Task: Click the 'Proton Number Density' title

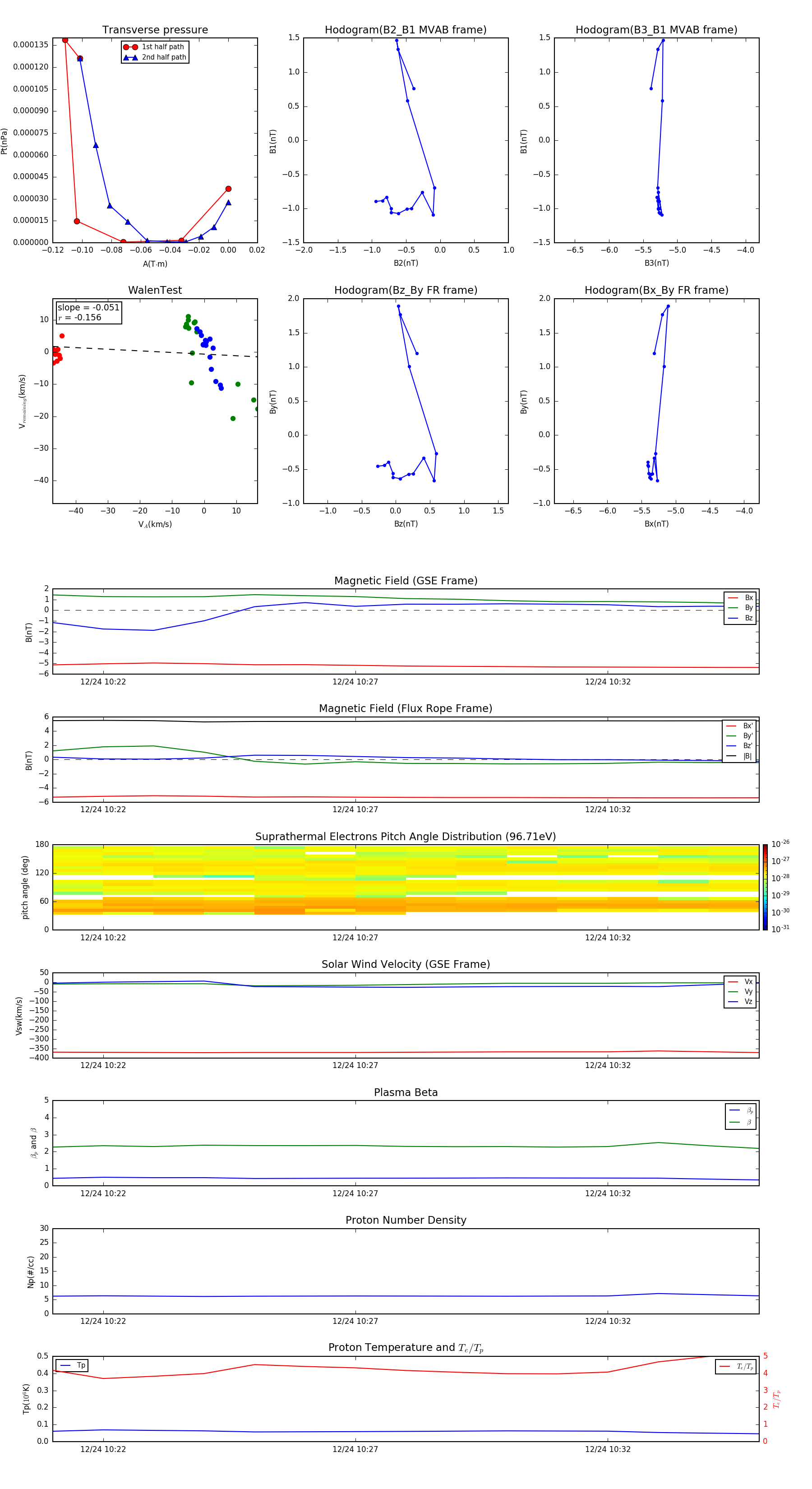Action: click(406, 1220)
